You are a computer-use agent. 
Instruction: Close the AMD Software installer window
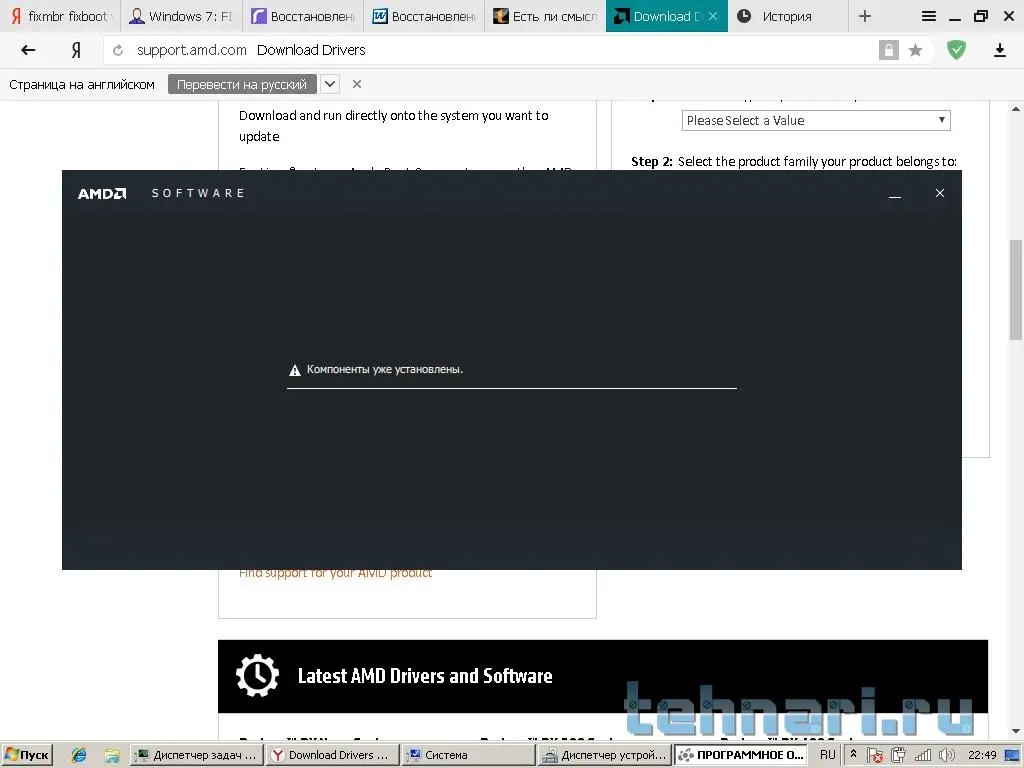tap(939, 193)
